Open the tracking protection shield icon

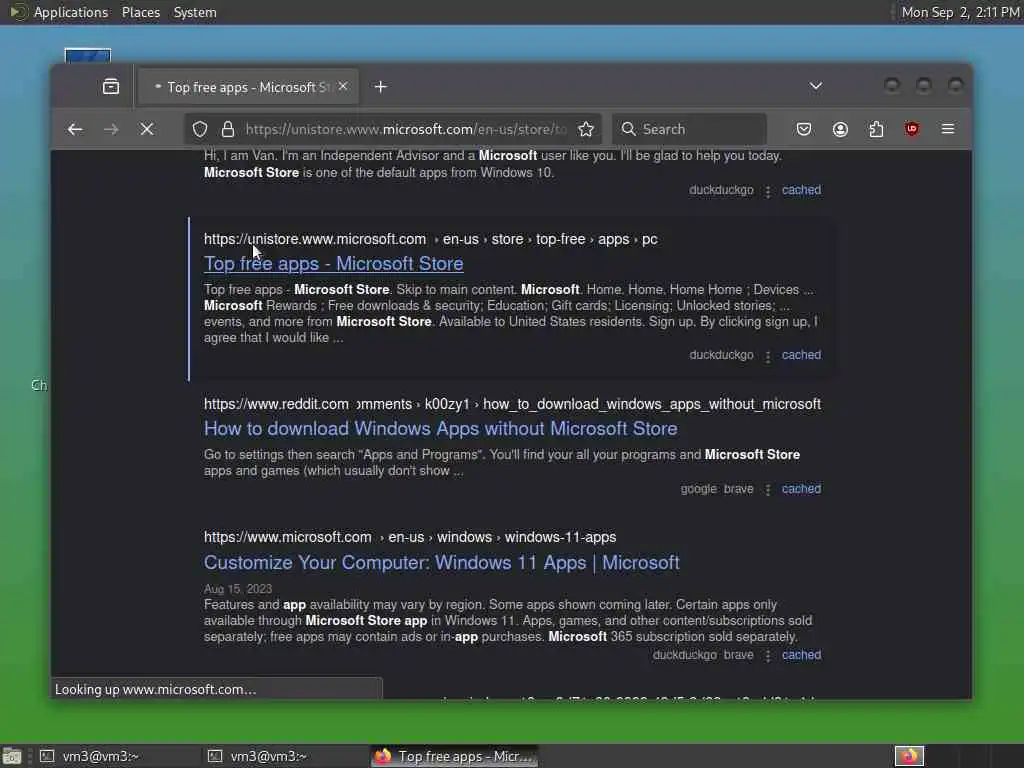click(200, 129)
